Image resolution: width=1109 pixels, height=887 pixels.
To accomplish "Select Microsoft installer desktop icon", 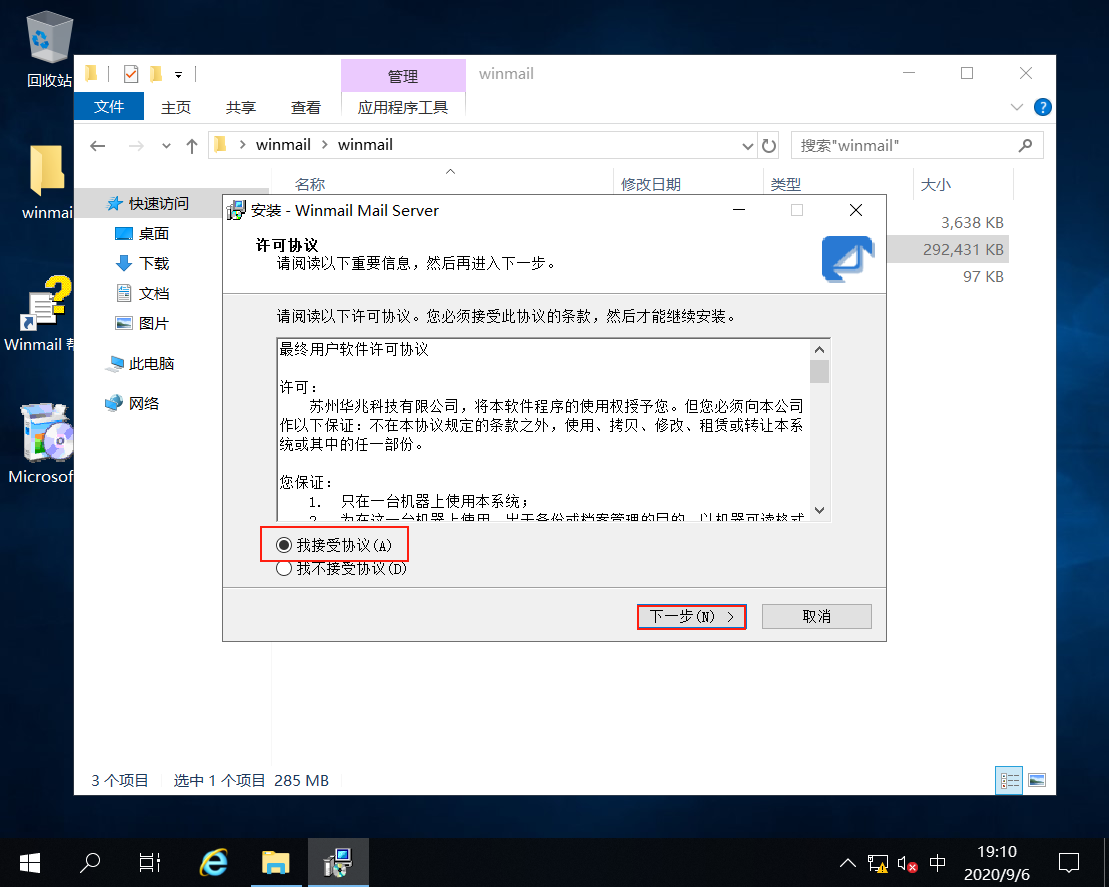I will pos(40,443).
